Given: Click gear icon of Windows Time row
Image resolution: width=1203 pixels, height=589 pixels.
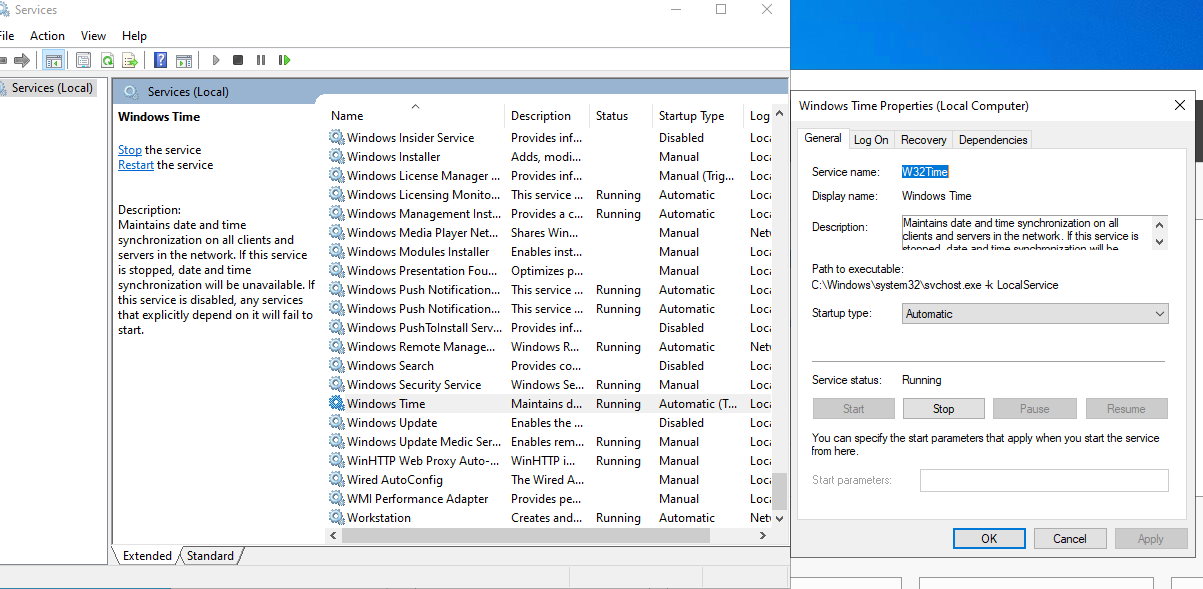Looking at the screenshot, I should point(337,404).
